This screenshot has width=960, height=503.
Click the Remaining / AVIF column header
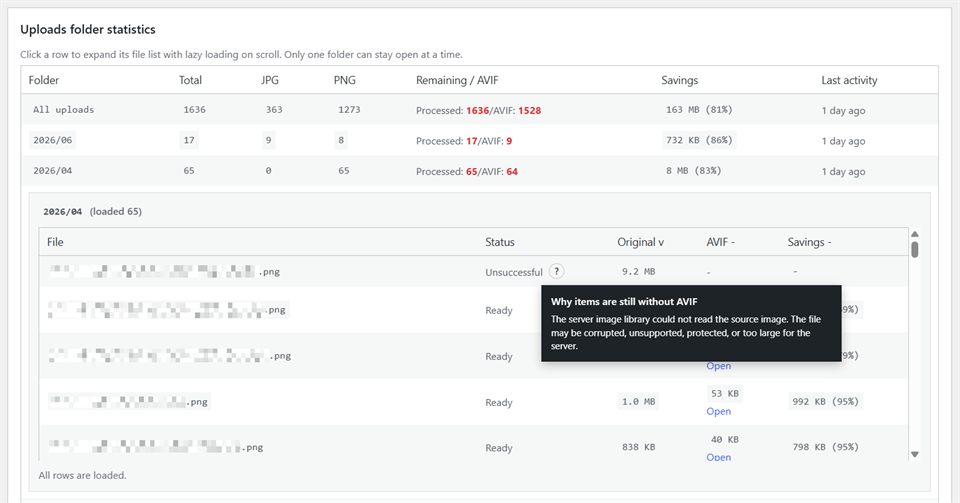click(457, 80)
